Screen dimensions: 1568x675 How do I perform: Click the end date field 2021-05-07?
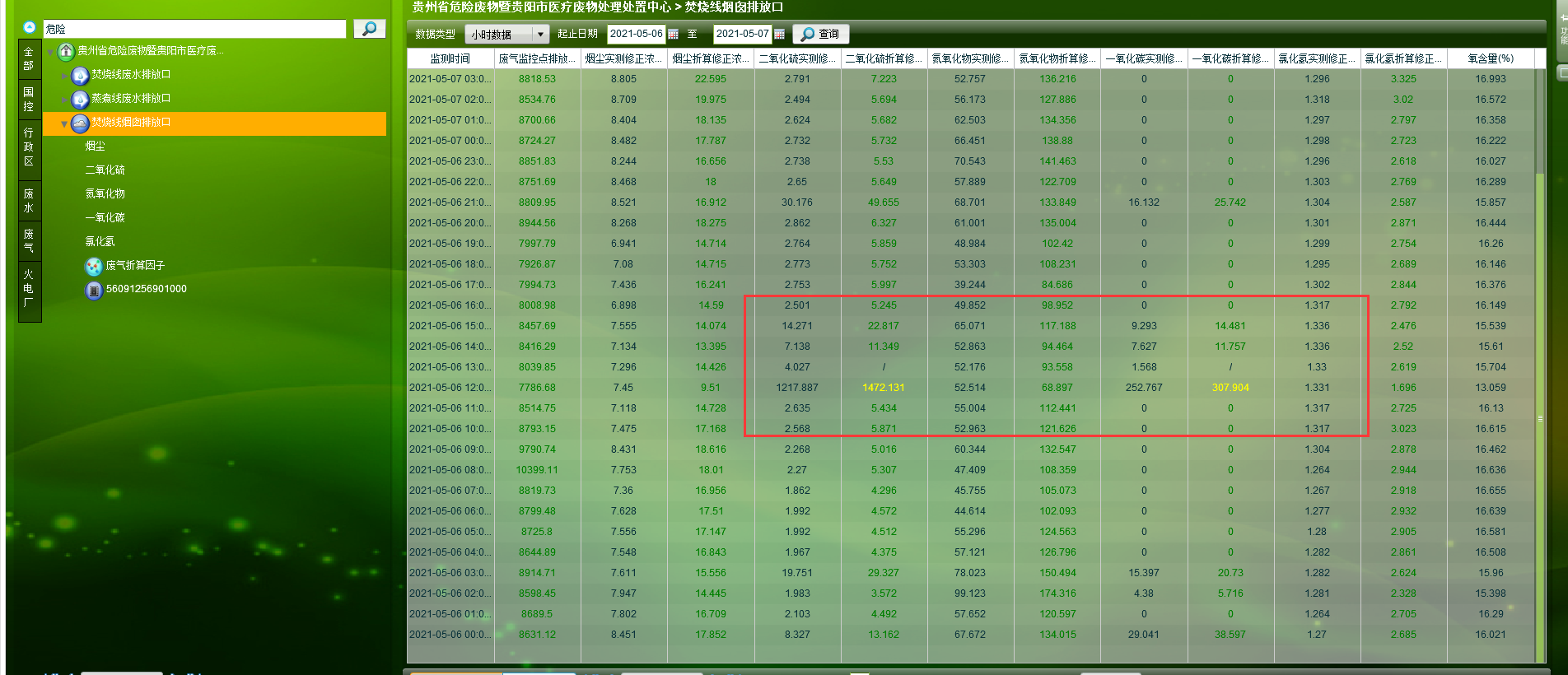(x=742, y=34)
